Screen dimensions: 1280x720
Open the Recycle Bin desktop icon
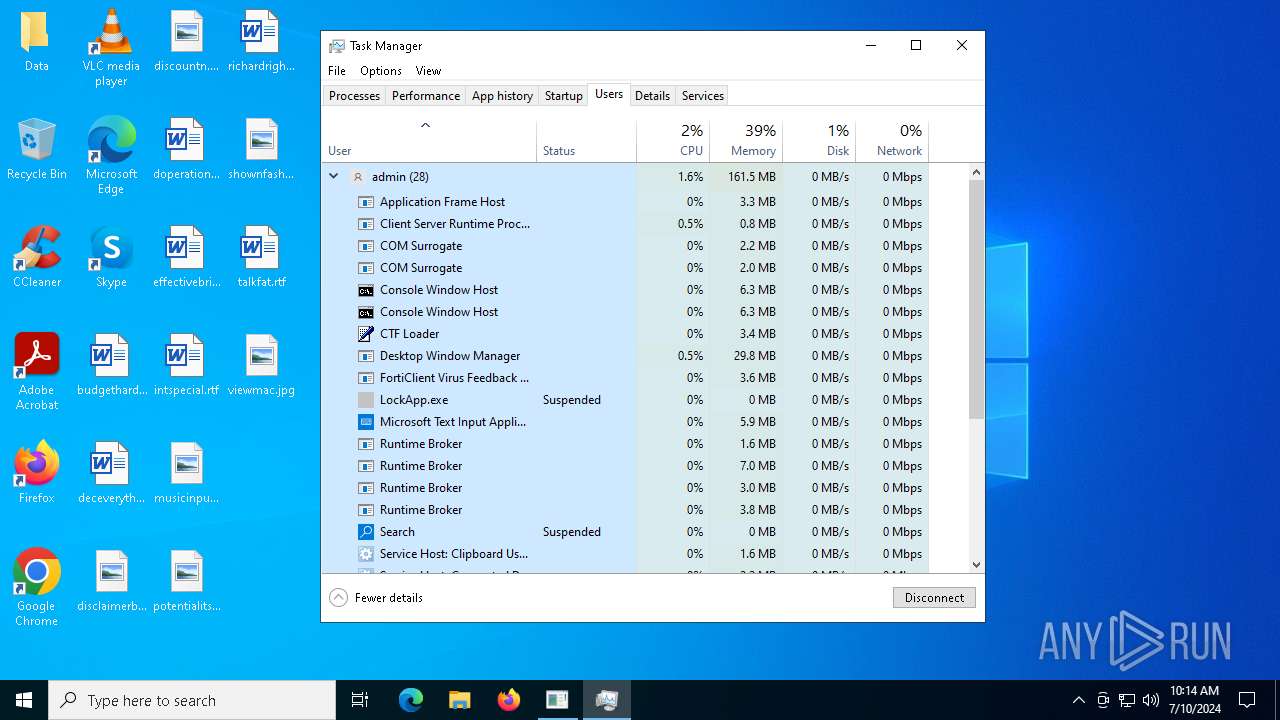(37, 150)
